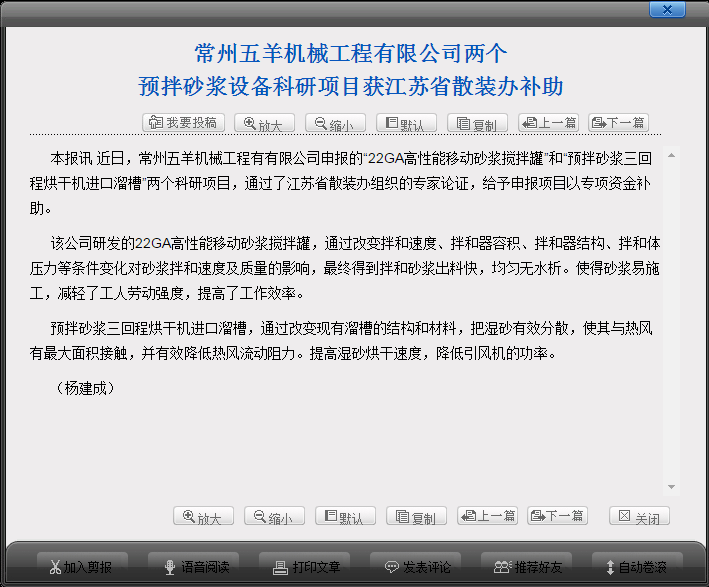Click 推荐好友 recommend to friends
Screen dimensions: 709x587
[526, 567]
